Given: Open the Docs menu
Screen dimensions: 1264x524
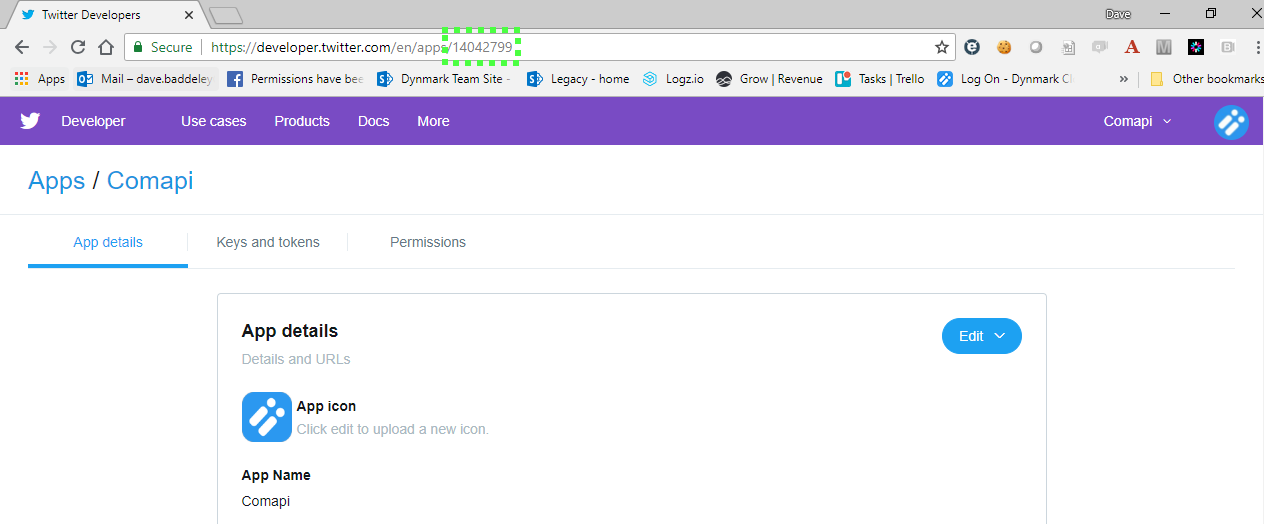Looking at the screenshot, I should click(373, 121).
